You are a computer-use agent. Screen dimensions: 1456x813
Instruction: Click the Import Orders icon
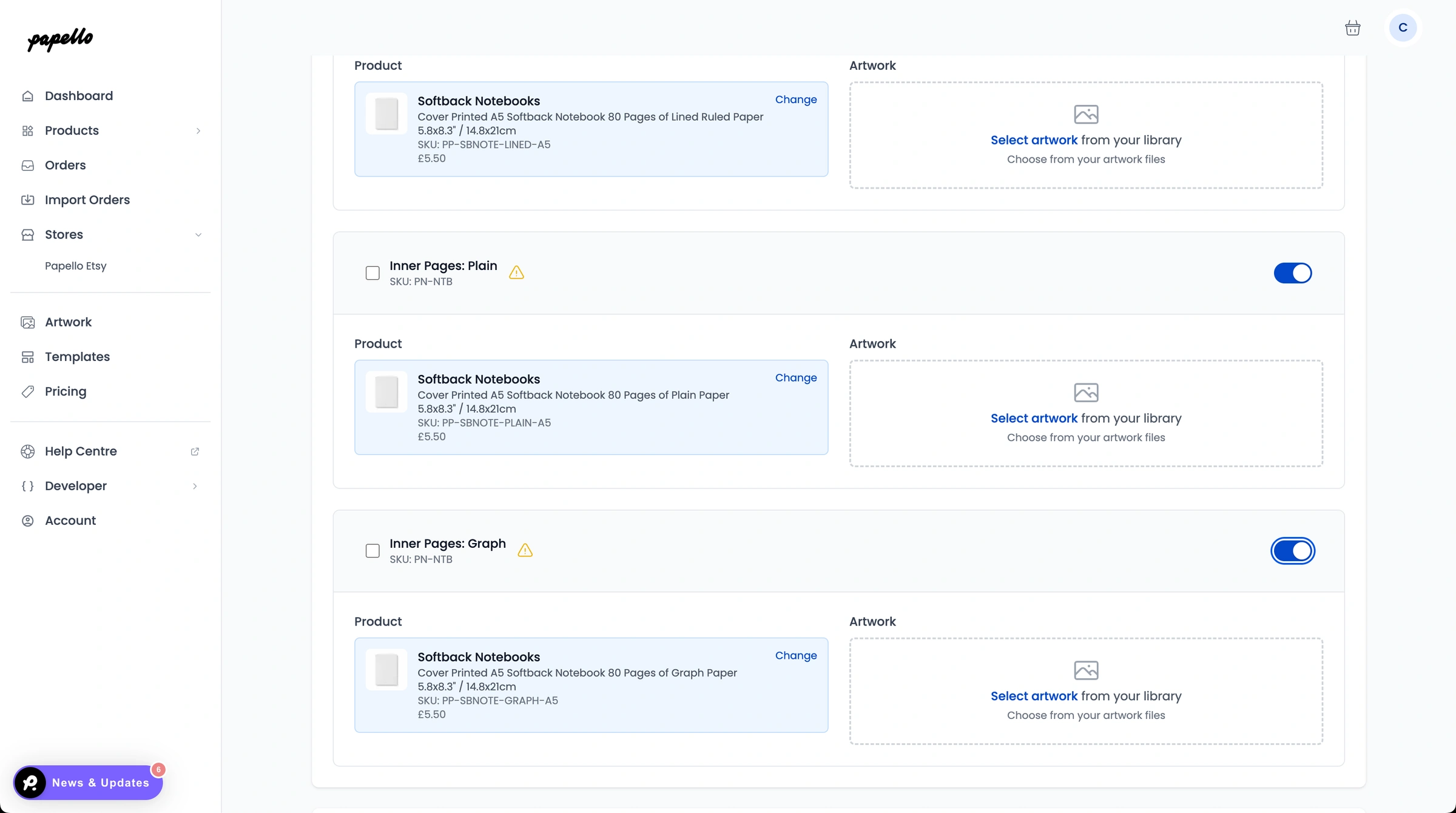click(x=28, y=200)
